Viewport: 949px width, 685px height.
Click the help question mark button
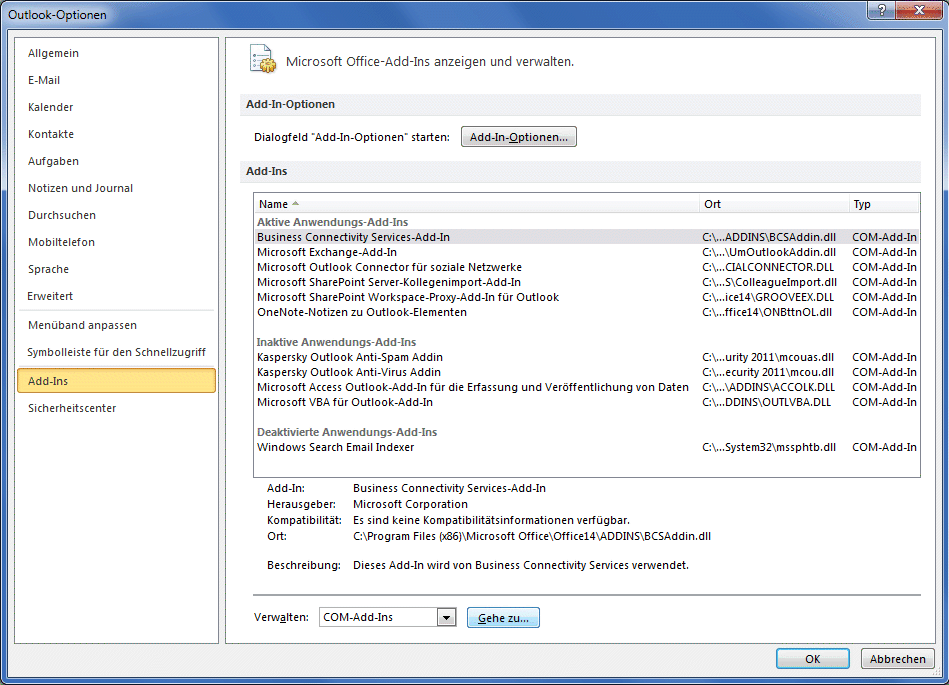[x=881, y=12]
